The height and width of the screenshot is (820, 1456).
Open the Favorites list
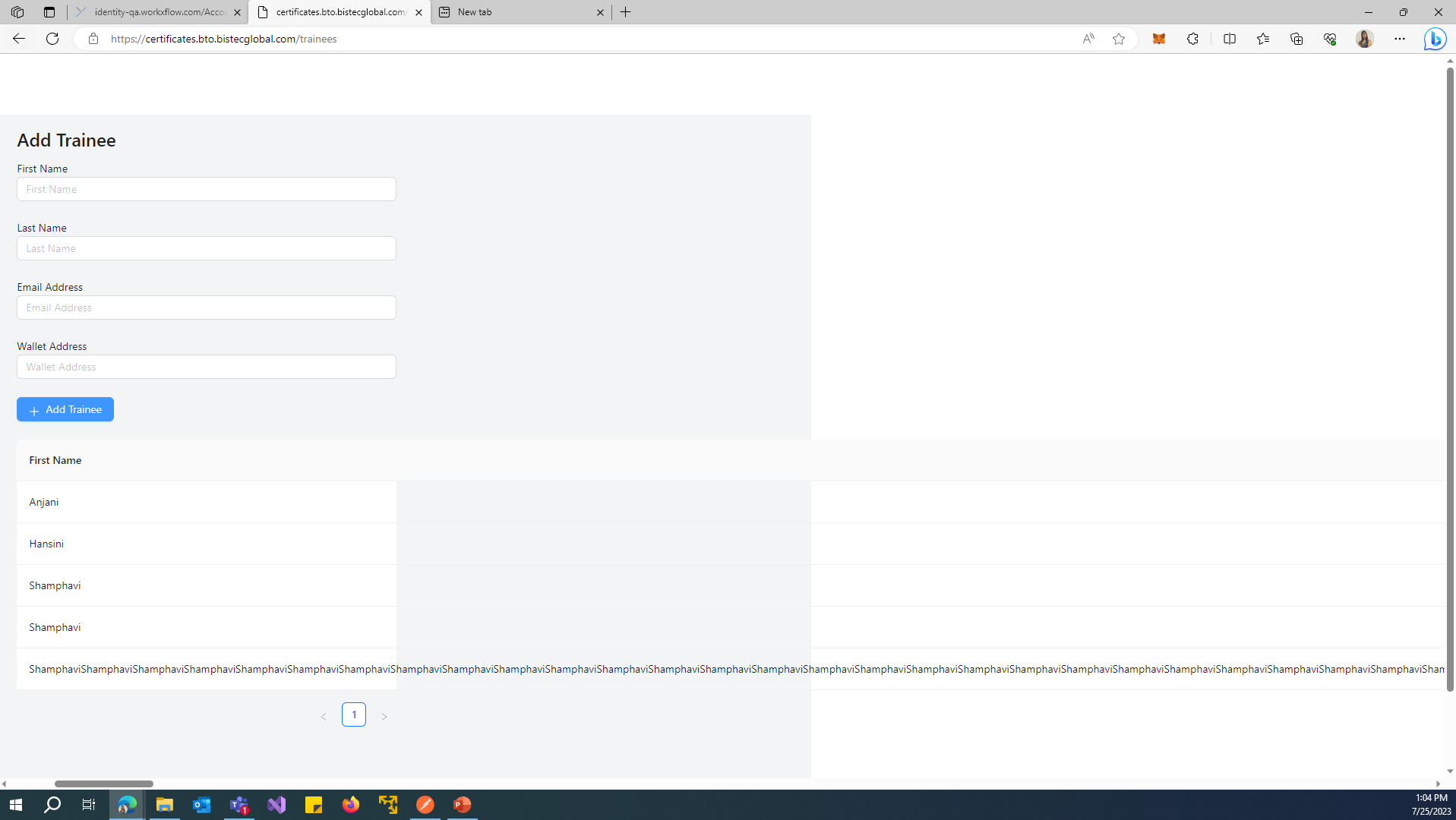pyautogui.click(x=1263, y=39)
